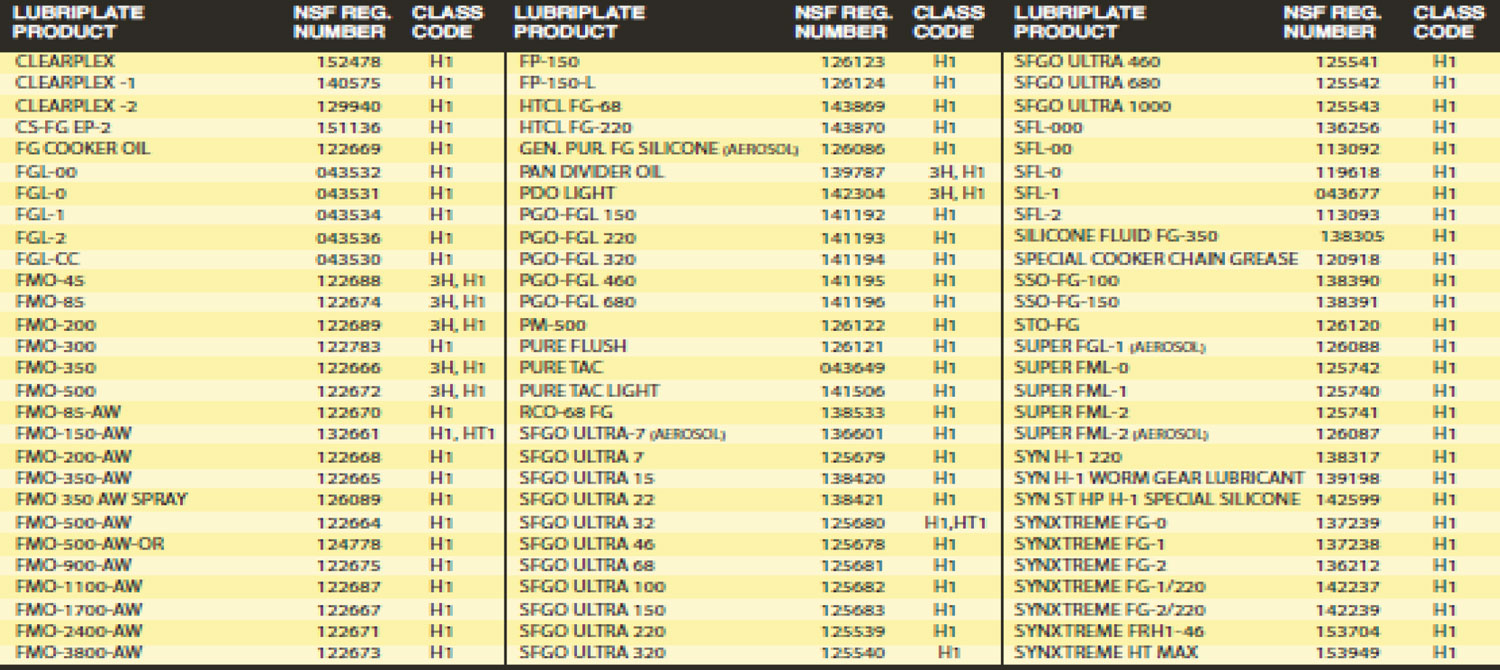Click the SYNXTREME FRH1-46 product name
The image size is (1500, 670).
click(1109, 631)
